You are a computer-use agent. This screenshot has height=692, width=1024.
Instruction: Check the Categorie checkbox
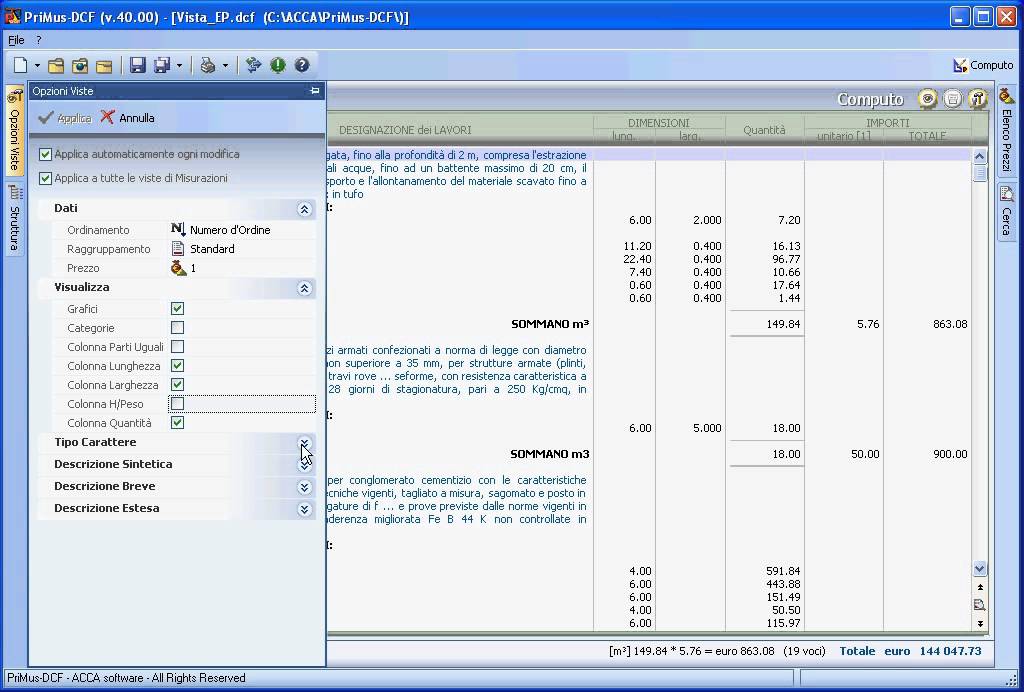pyautogui.click(x=178, y=328)
